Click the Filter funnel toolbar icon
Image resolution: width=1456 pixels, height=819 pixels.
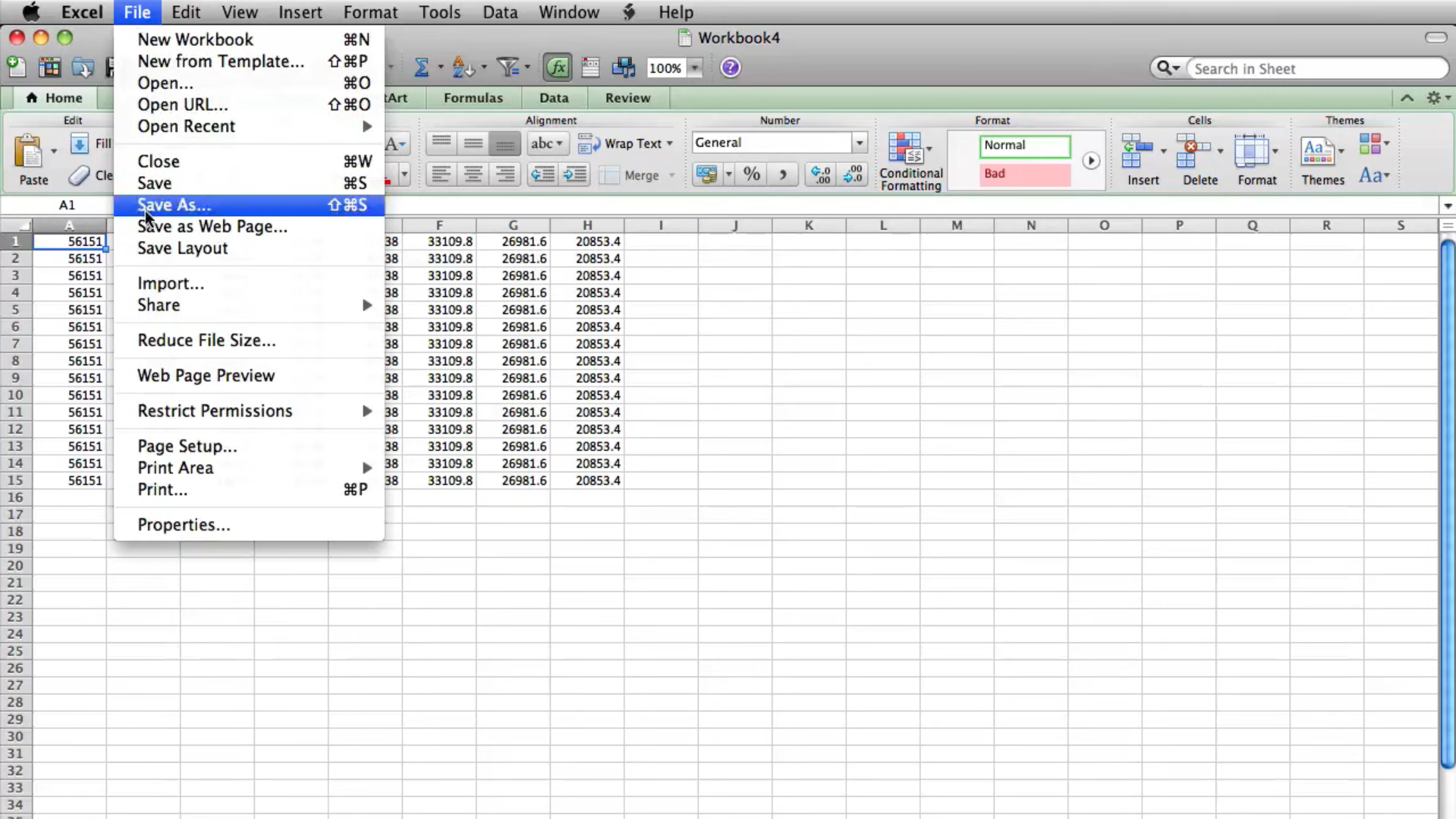pos(508,68)
